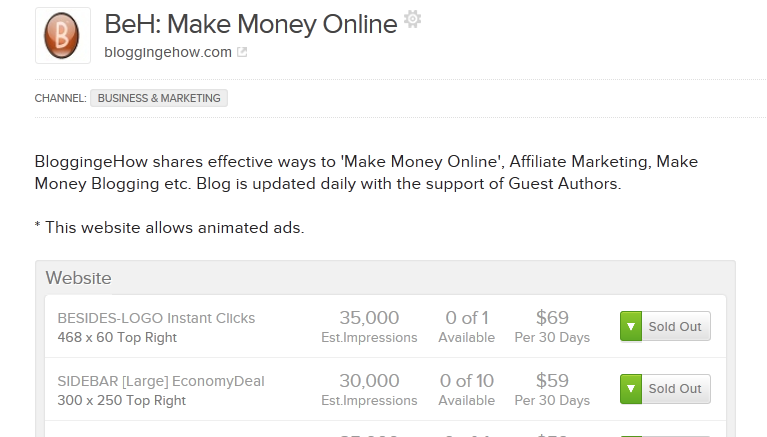Click the CHANNEL label text
767x437 pixels.
click(x=60, y=98)
